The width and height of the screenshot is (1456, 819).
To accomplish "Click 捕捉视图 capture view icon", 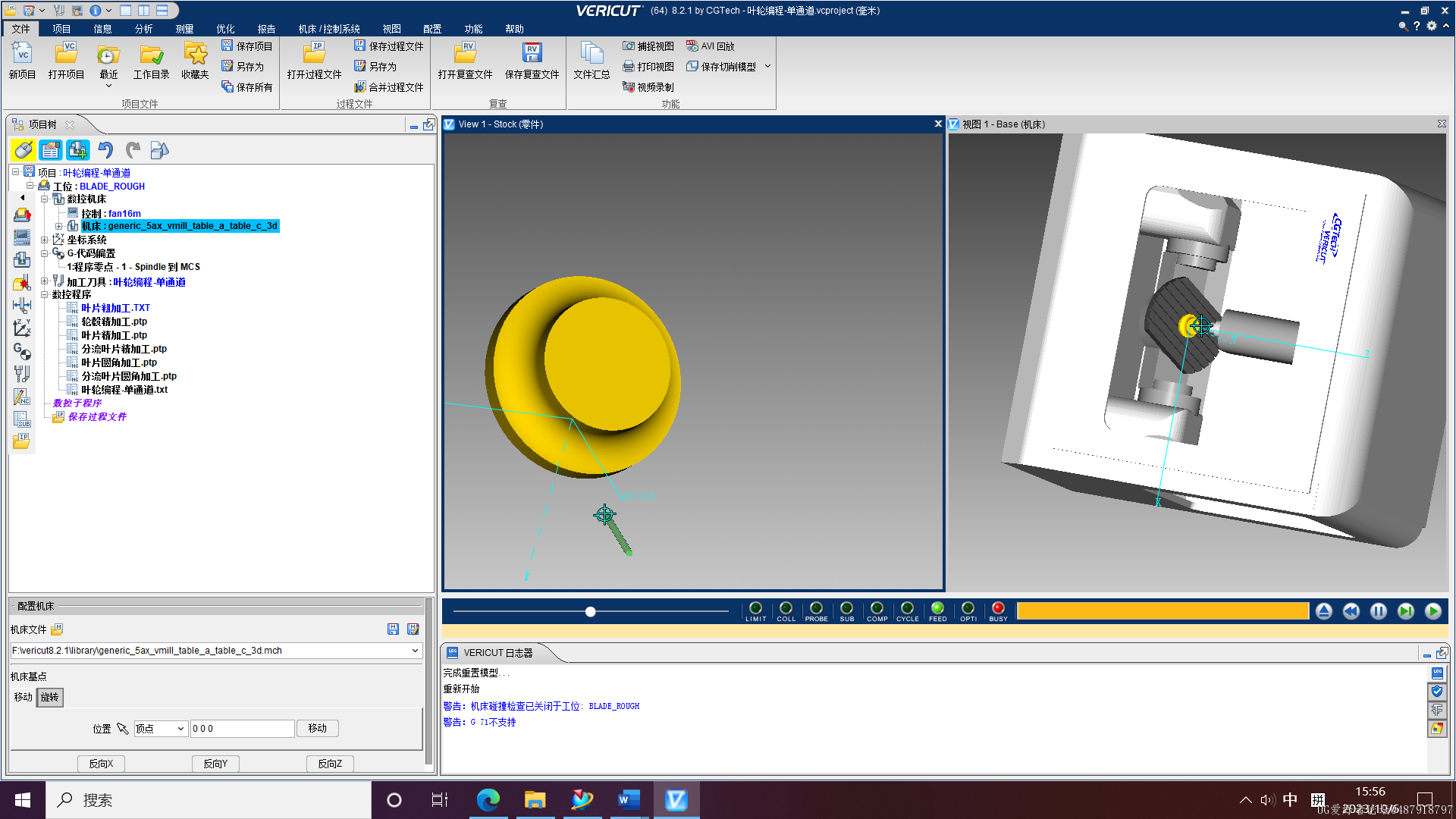I will click(x=628, y=45).
